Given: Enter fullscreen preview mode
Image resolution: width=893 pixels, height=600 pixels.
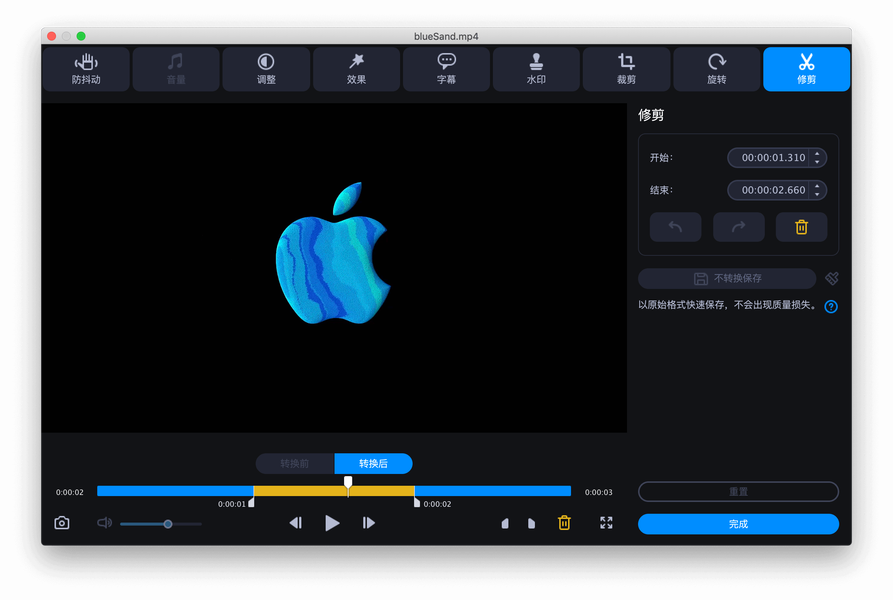Looking at the screenshot, I should click(606, 523).
